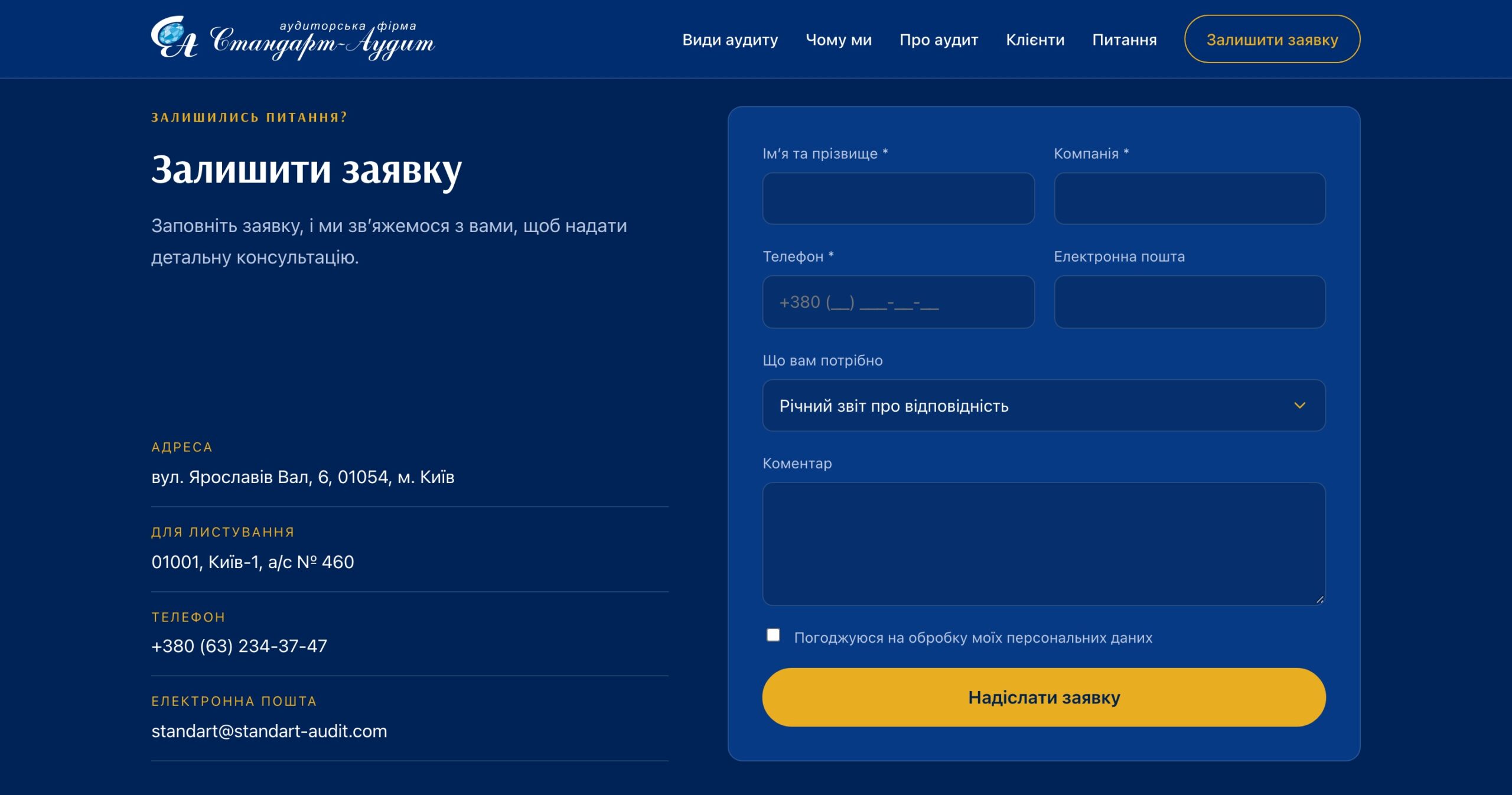Click the heading Залишити заявку on the left
The width and height of the screenshot is (1512, 795).
[x=307, y=170]
